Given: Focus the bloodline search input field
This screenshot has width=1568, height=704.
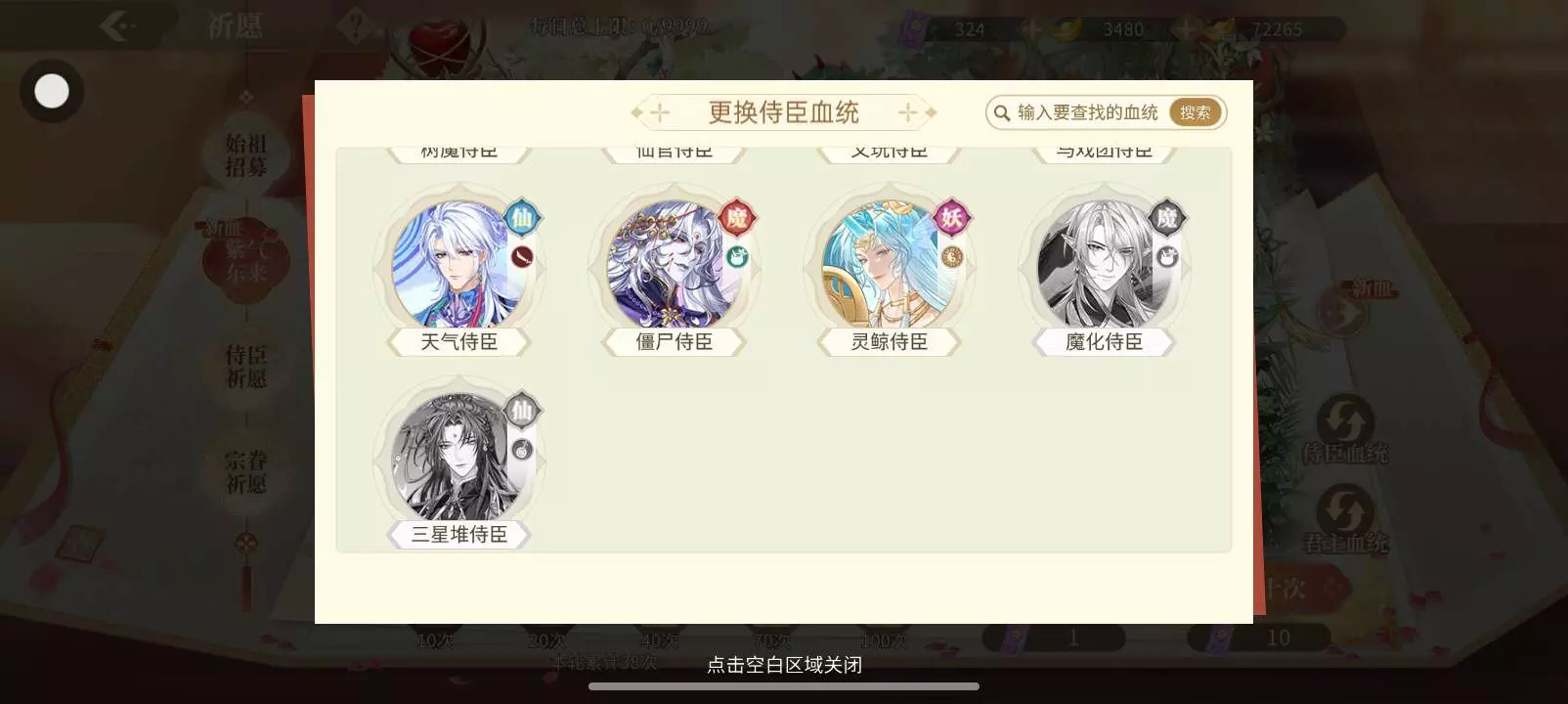Looking at the screenshot, I should (1087, 112).
